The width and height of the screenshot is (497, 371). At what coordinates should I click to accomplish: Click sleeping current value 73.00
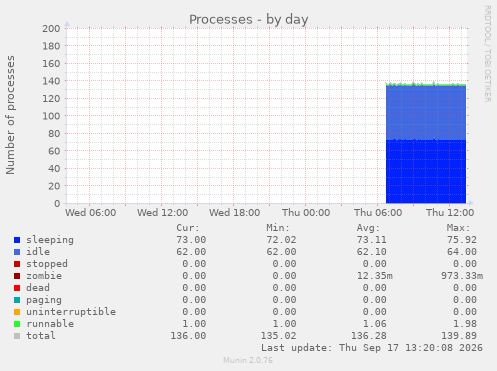point(191,240)
